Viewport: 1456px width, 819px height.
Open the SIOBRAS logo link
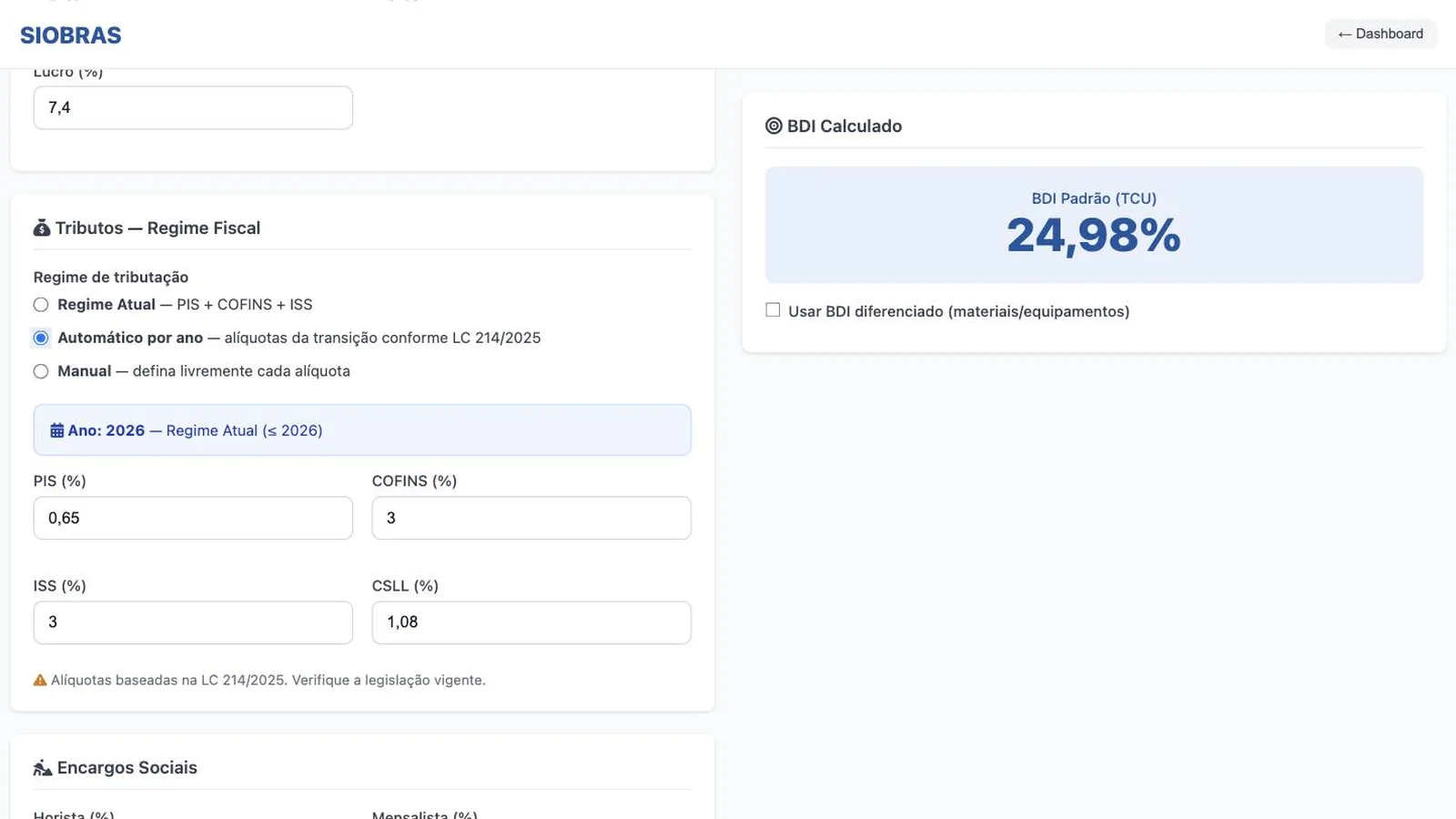click(x=71, y=35)
